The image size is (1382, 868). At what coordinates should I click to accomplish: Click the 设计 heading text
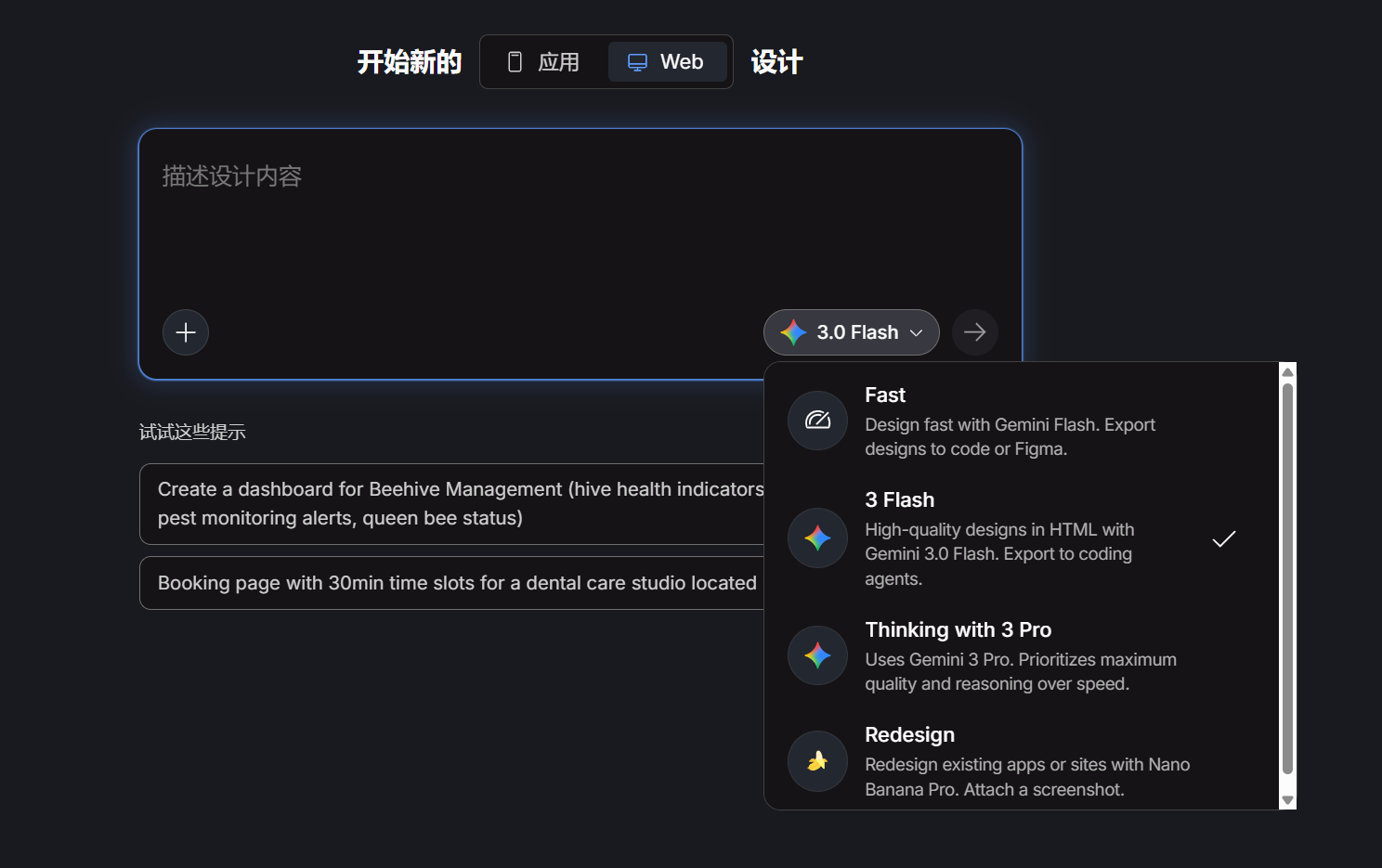[x=776, y=62]
